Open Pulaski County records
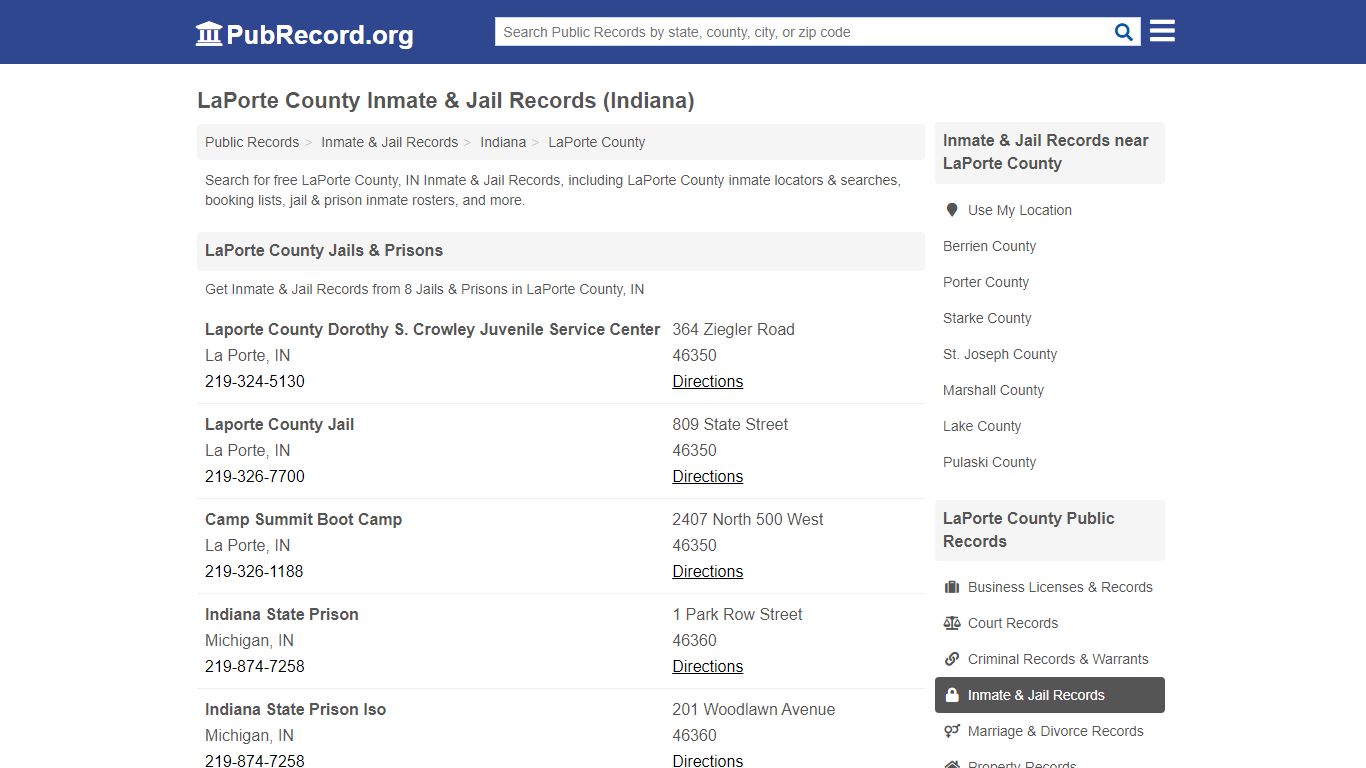Image resolution: width=1366 pixels, height=768 pixels. tap(989, 462)
